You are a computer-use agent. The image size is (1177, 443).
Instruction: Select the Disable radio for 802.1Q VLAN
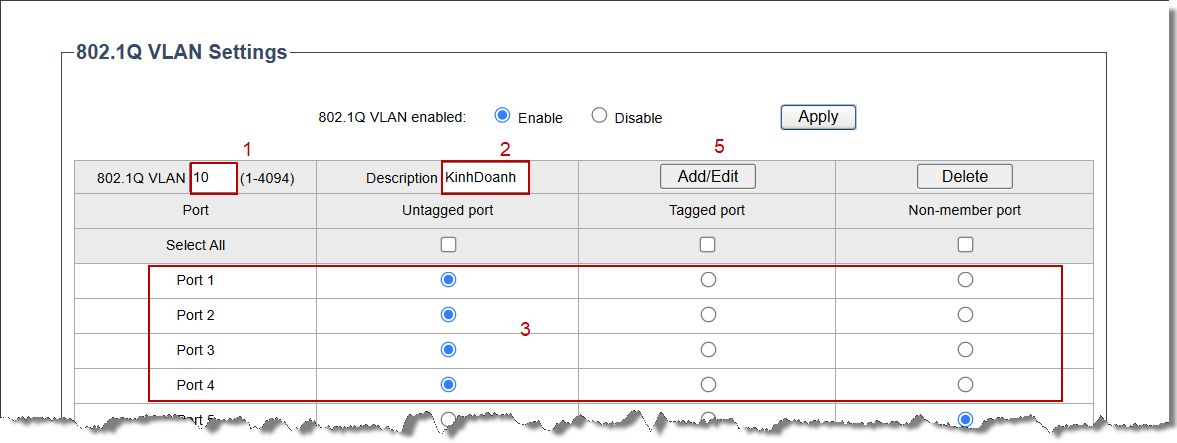tap(599, 116)
